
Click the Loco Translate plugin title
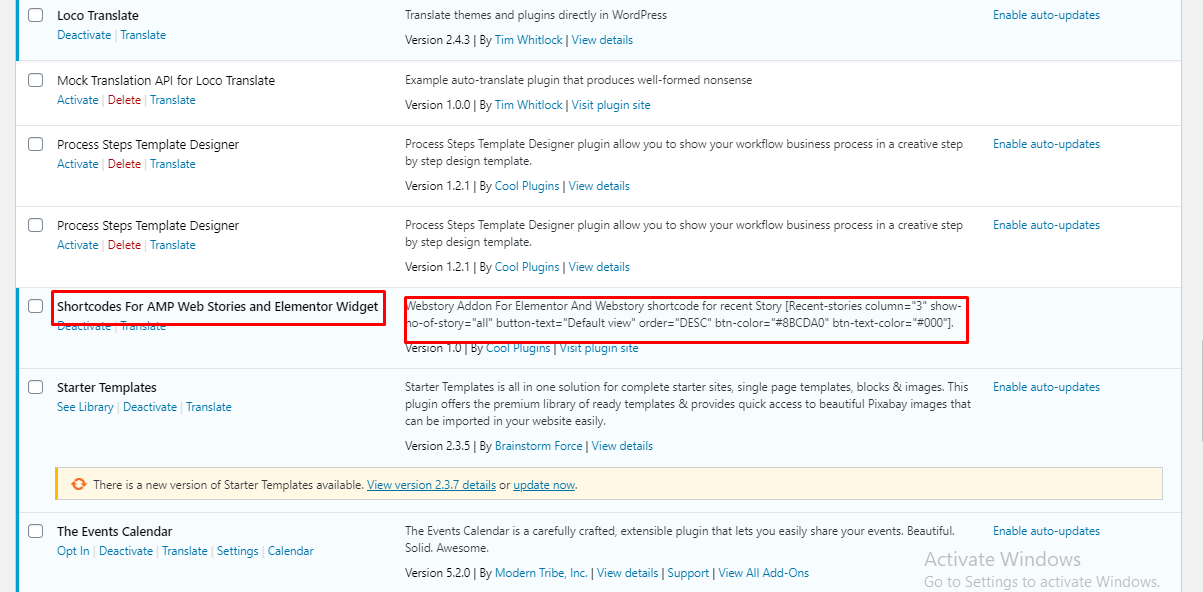pyautogui.click(x=98, y=16)
